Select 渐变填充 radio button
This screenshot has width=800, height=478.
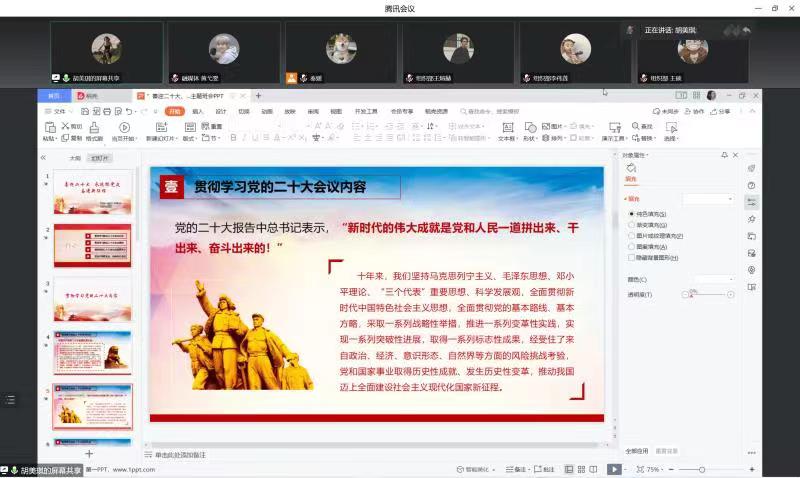pyautogui.click(x=631, y=225)
